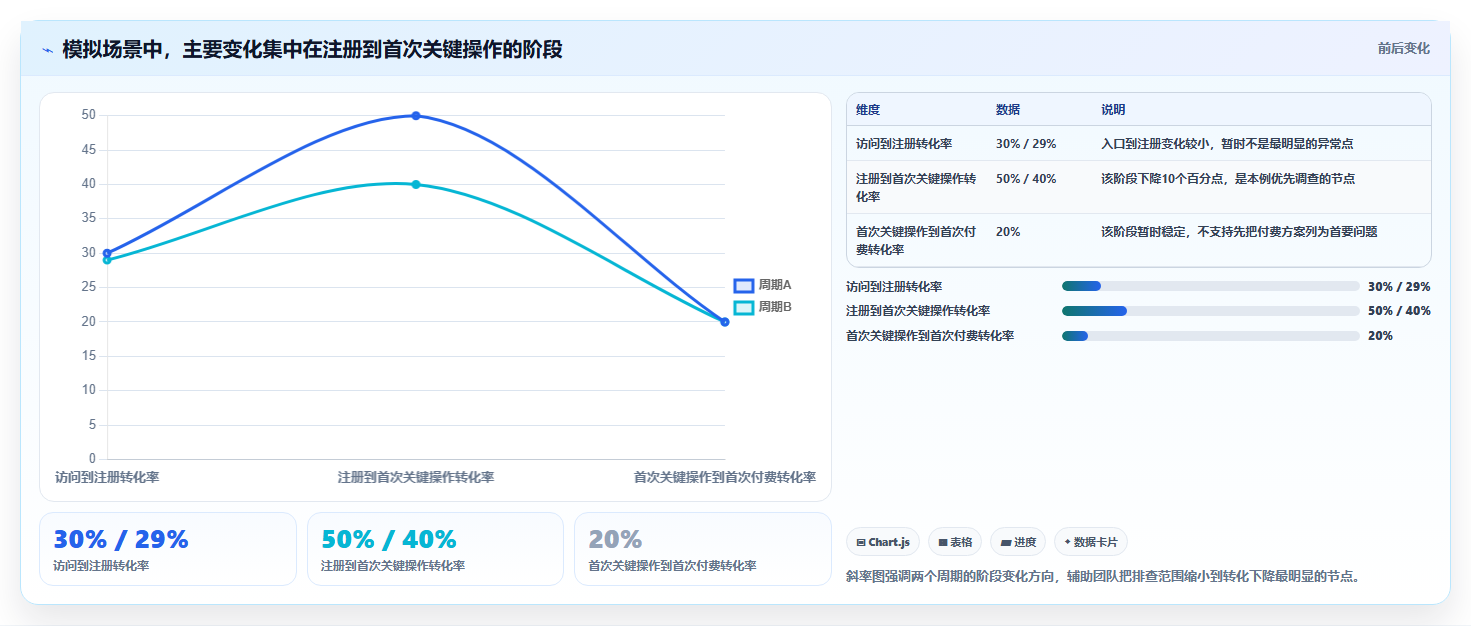Image resolution: width=1471 pixels, height=626 pixels.
Task: Click the 周期A data point at 30
Action: [x=107, y=253]
